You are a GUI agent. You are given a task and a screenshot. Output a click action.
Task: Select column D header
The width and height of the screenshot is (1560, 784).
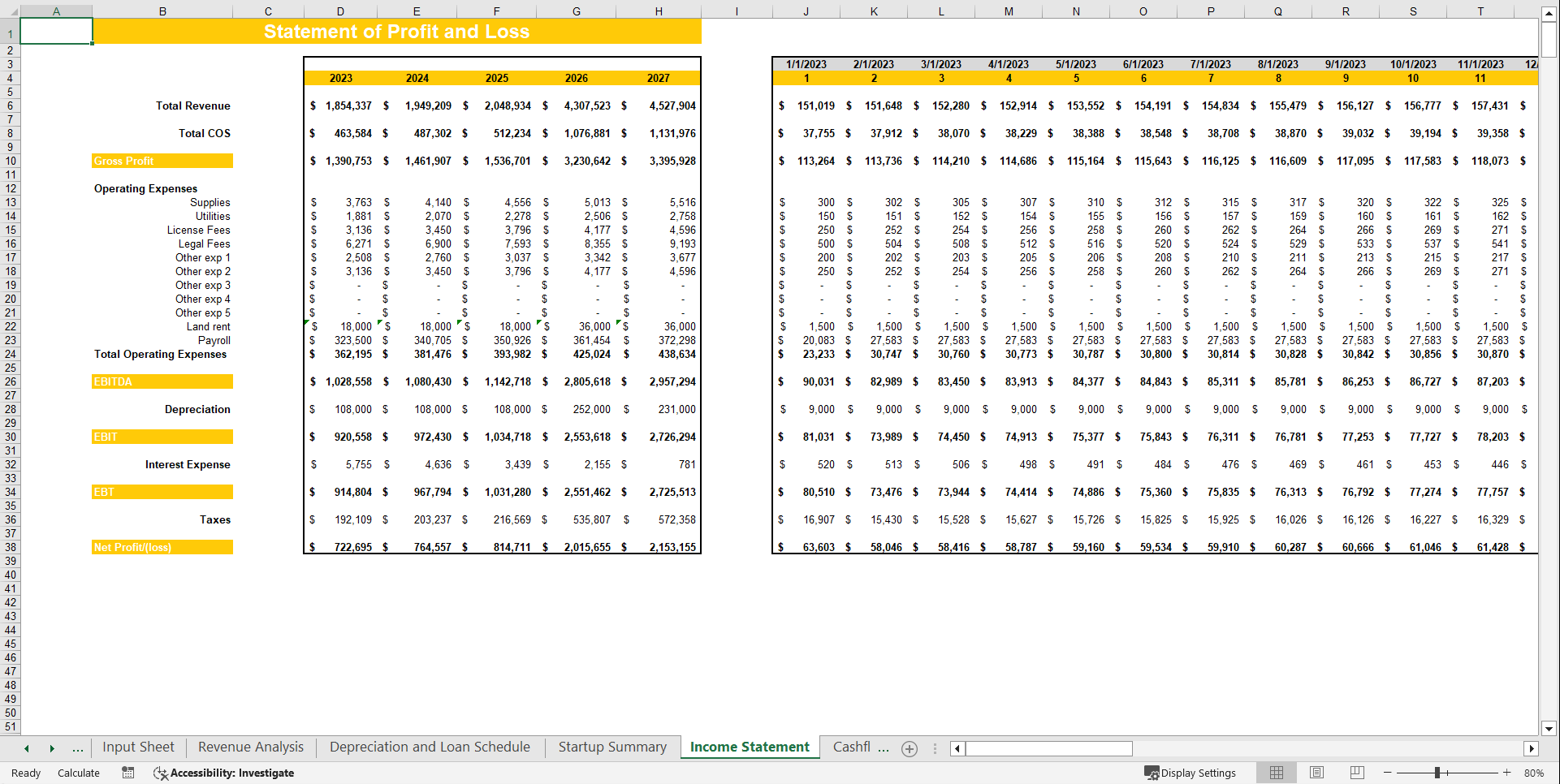coord(340,11)
